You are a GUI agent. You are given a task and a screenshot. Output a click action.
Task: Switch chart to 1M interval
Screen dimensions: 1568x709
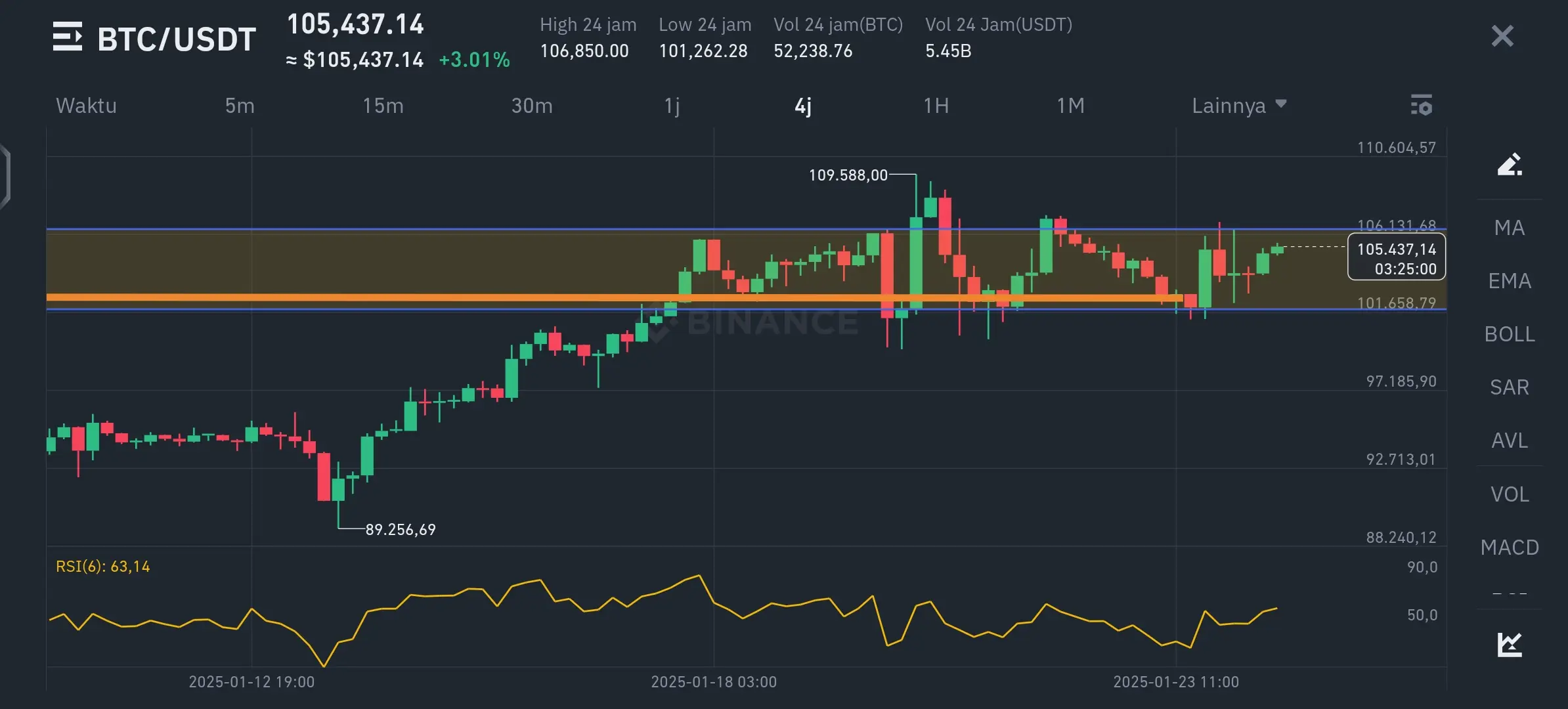(1070, 106)
